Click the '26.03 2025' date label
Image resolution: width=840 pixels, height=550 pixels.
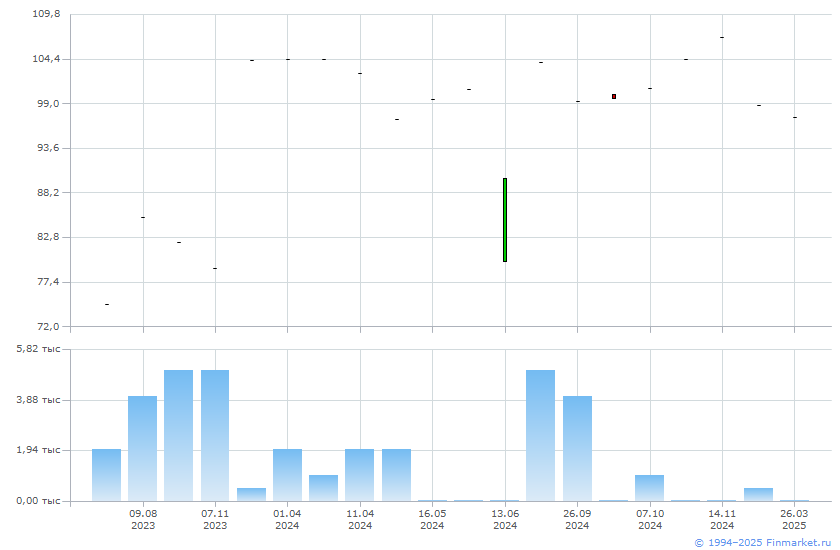pos(794,519)
